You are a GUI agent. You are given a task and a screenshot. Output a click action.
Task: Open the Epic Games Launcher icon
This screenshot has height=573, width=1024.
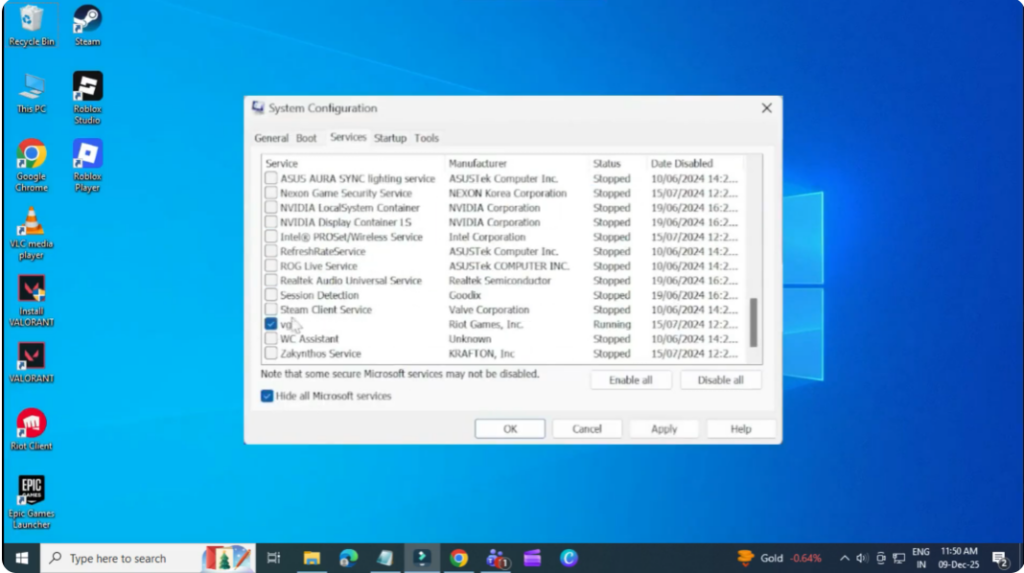click(x=31, y=491)
